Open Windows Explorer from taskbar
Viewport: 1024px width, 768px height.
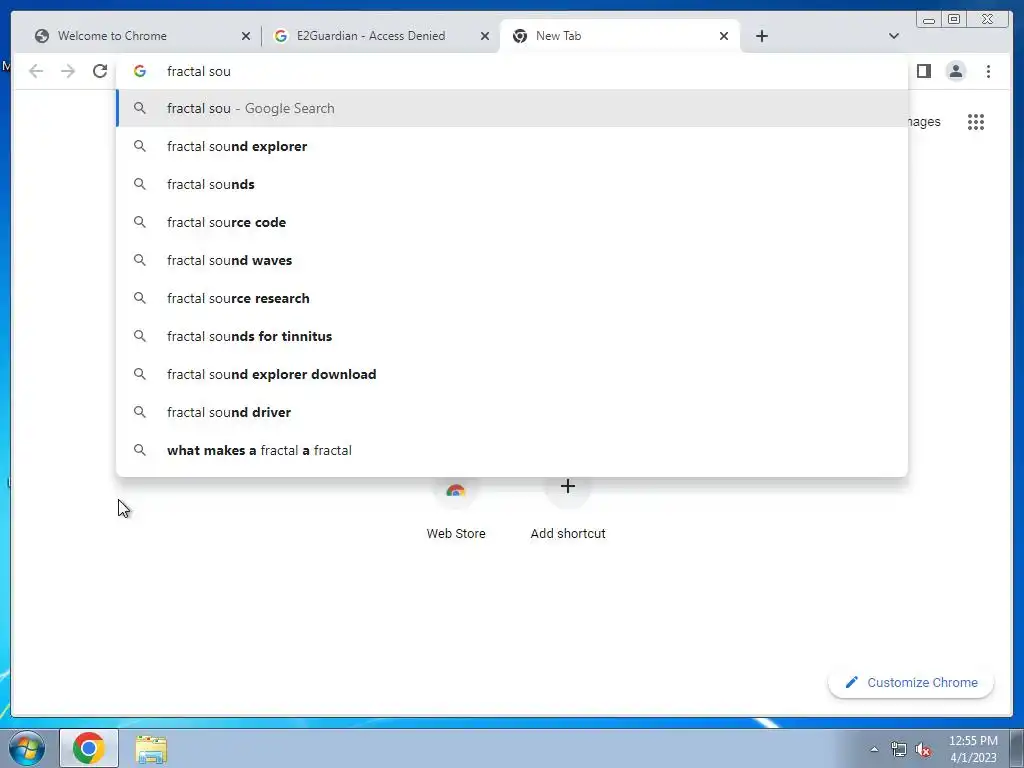click(151, 749)
